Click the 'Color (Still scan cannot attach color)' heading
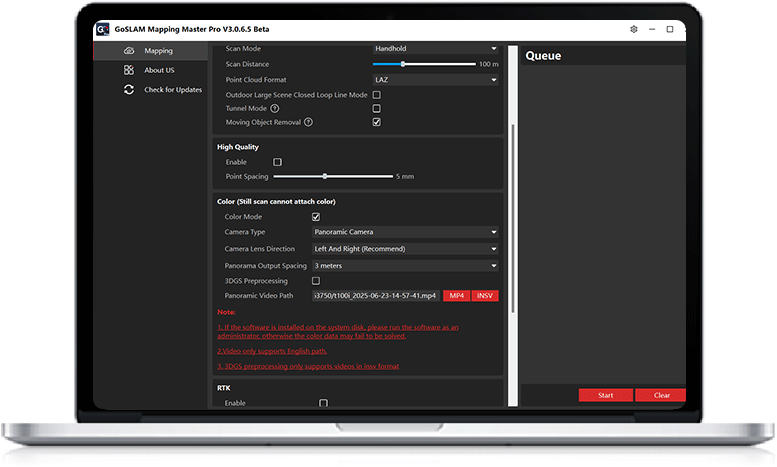This screenshot has width=777, height=467. coord(276,202)
